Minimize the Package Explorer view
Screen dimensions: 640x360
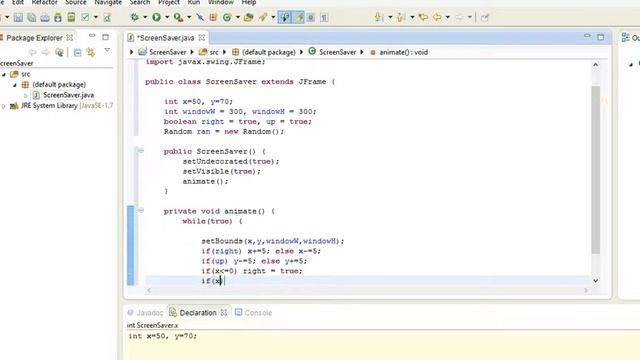[92, 36]
